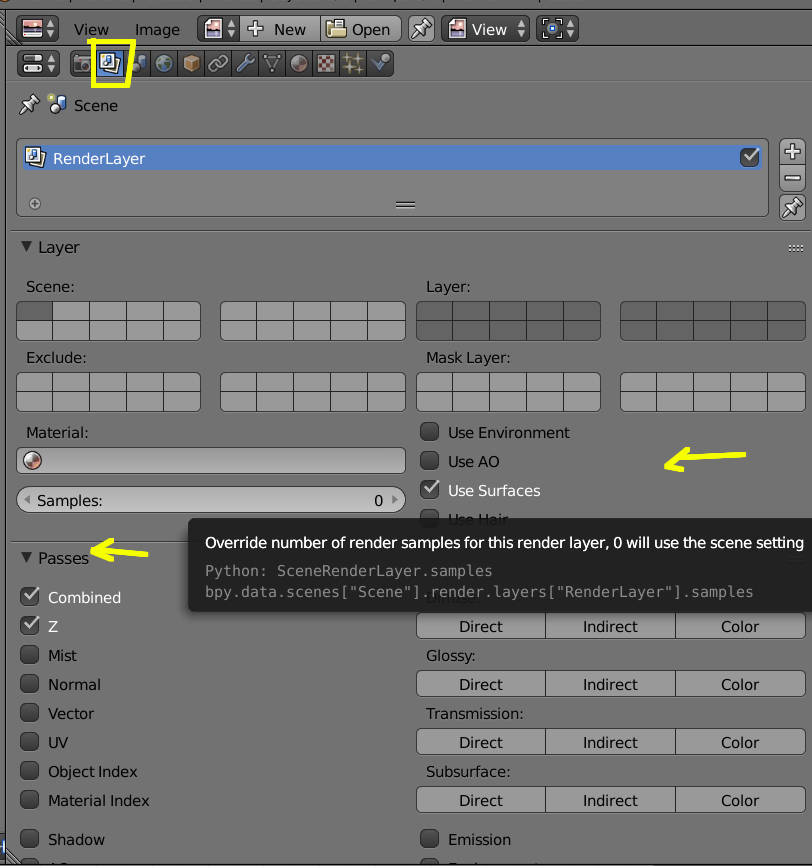The width and height of the screenshot is (812, 866).
Task: Open the View menu
Action: (91, 29)
